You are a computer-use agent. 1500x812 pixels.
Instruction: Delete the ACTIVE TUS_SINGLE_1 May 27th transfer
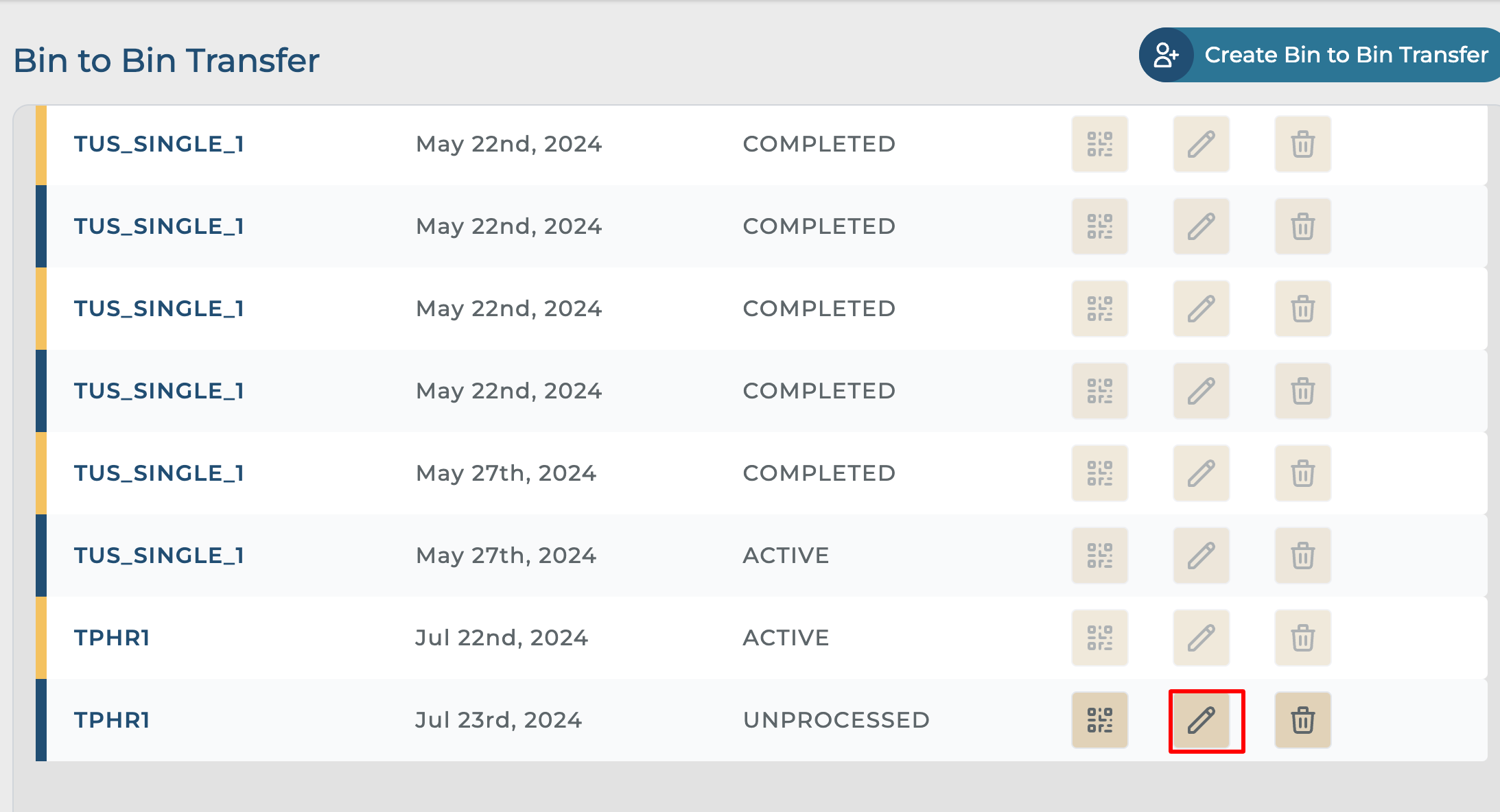(x=1302, y=556)
